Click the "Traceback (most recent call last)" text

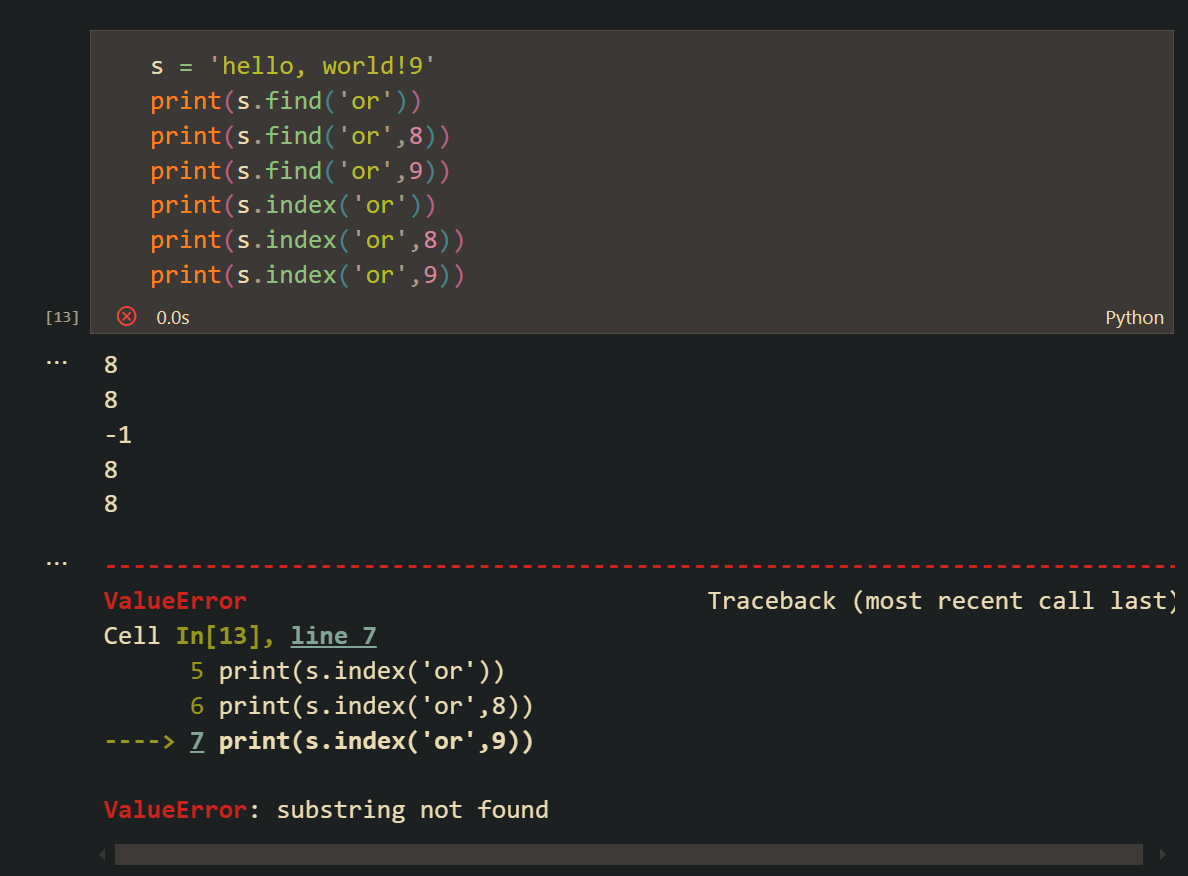point(940,601)
